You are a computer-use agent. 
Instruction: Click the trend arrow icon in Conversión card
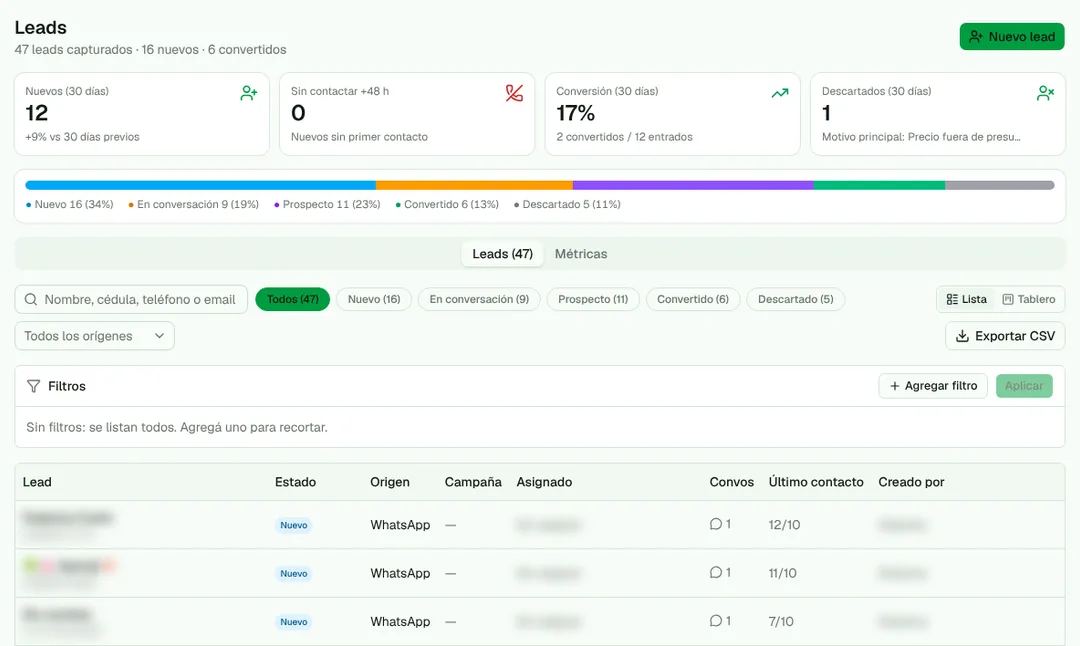click(780, 93)
